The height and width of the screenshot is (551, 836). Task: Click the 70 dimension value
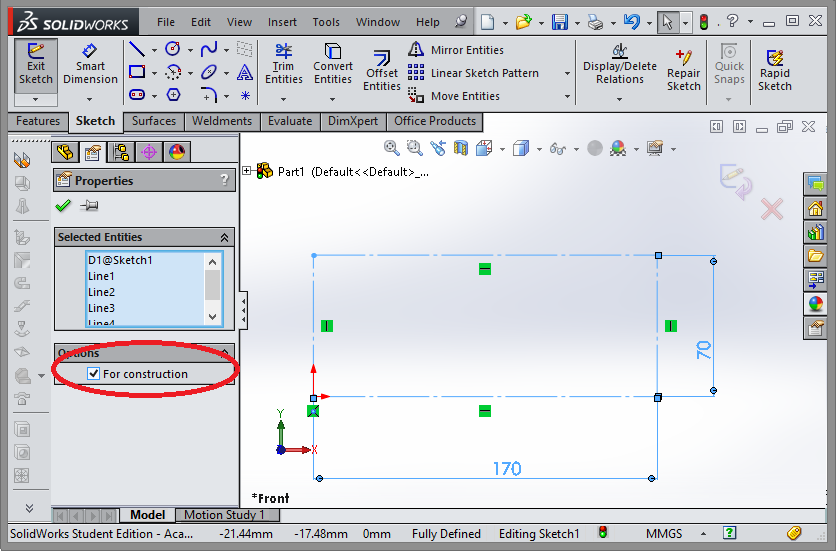(x=704, y=350)
